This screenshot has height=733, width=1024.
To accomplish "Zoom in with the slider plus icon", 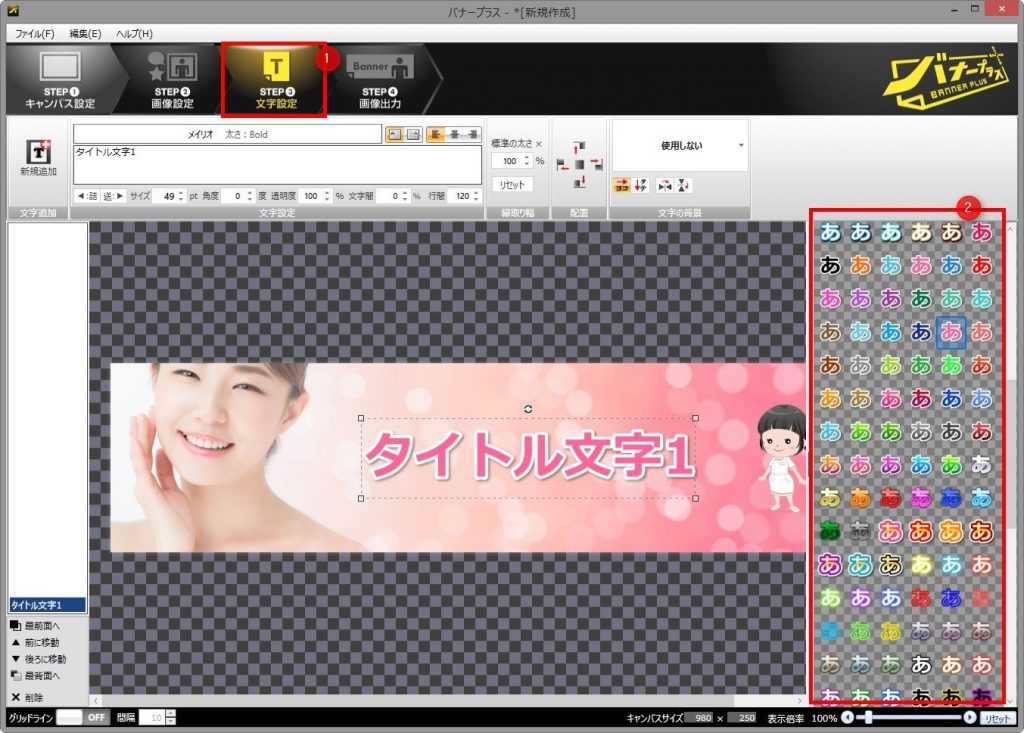I will tap(970, 717).
